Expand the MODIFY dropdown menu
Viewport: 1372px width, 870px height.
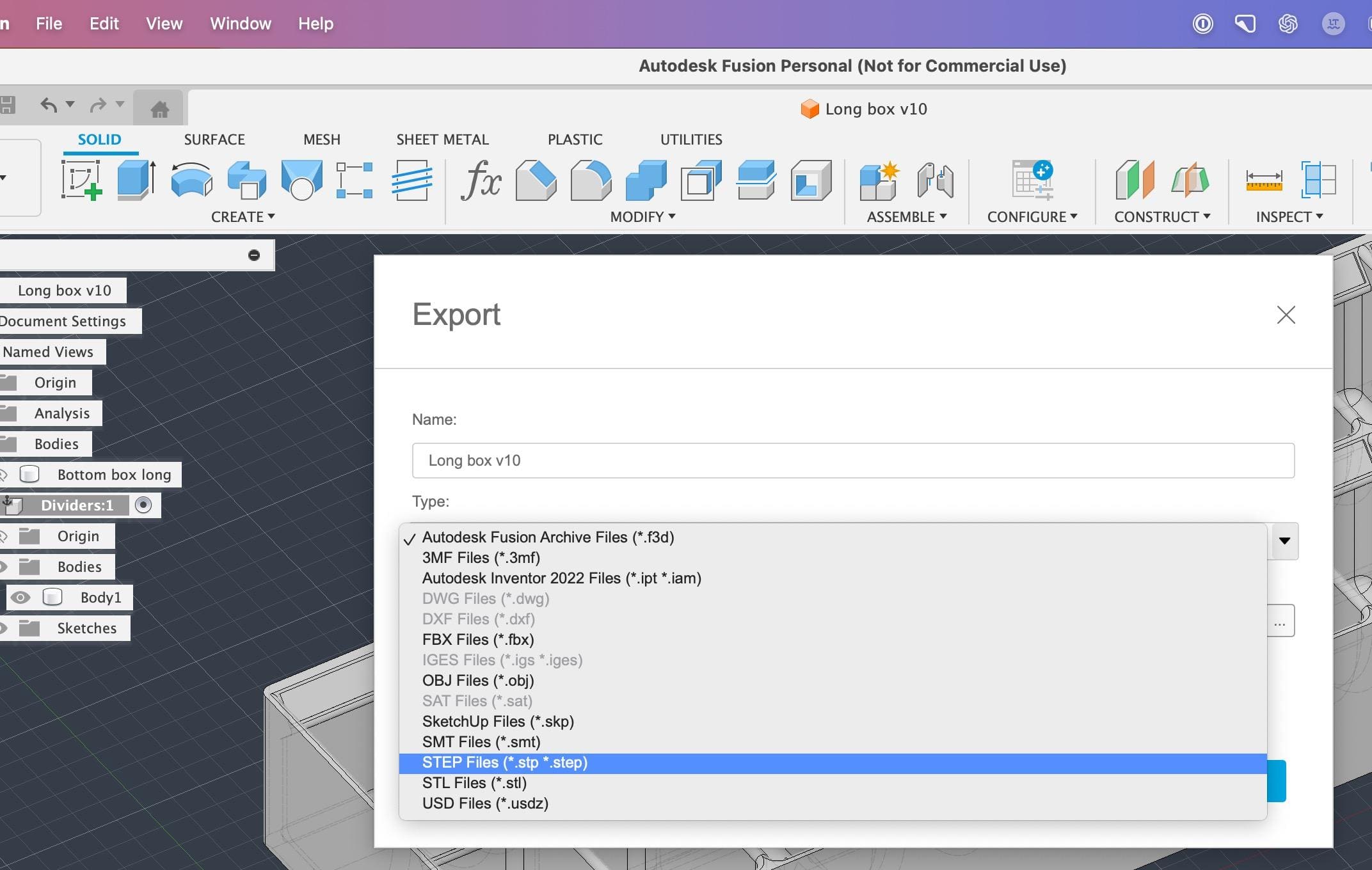point(642,217)
